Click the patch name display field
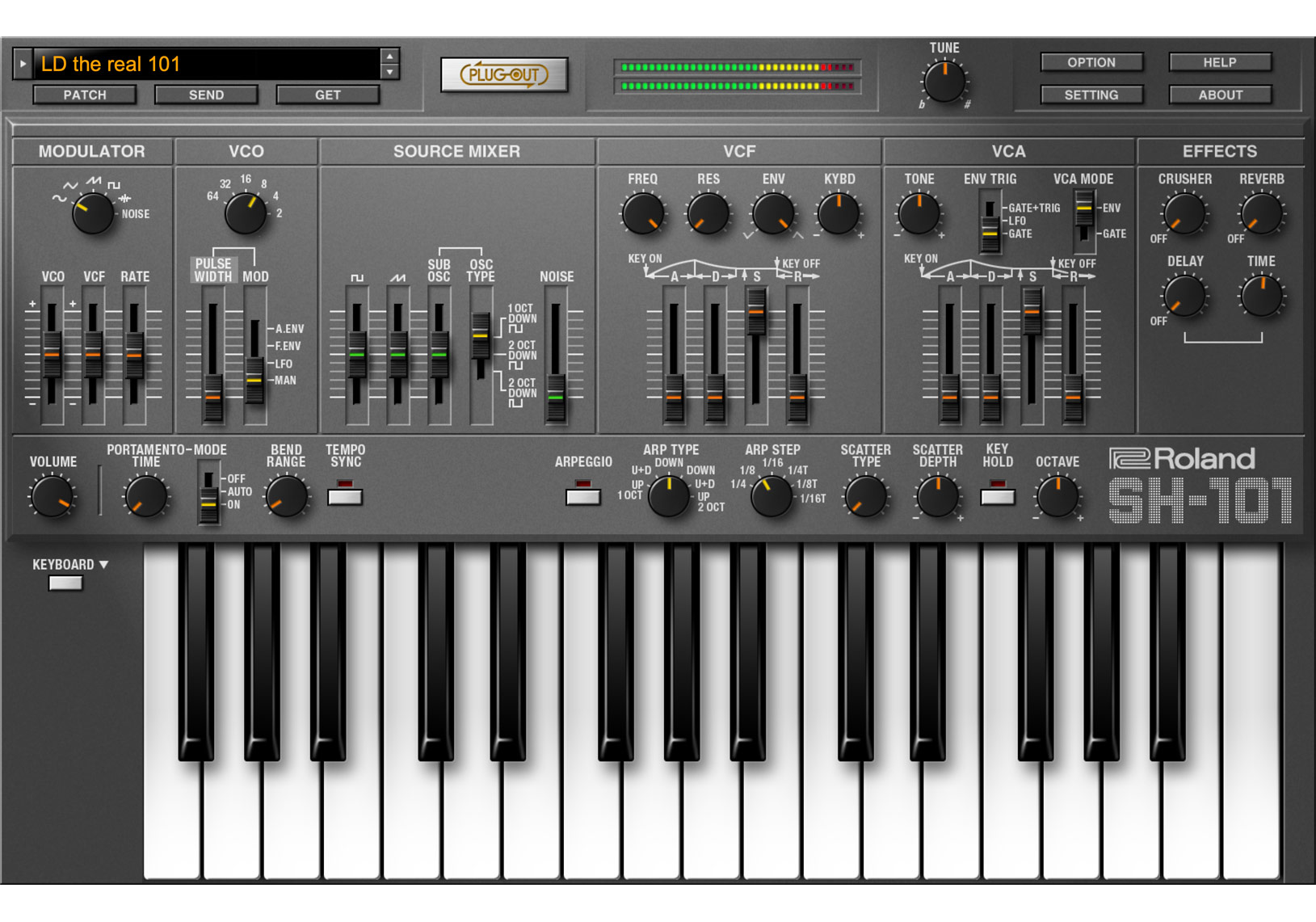Screen dimensions: 1316x922 206,64
